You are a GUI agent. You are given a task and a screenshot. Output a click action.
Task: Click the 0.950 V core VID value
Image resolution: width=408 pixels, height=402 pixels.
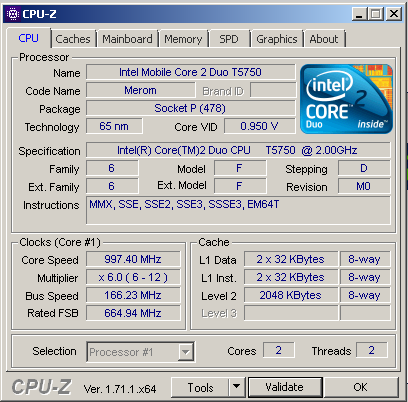point(260,126)
